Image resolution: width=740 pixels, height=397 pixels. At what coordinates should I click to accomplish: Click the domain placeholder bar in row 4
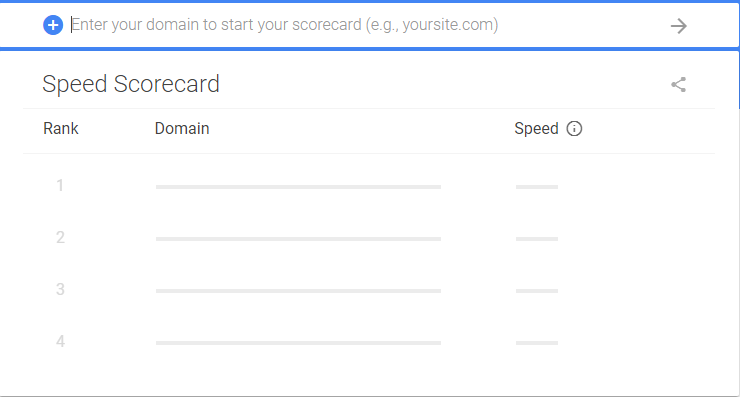(298, 343)
